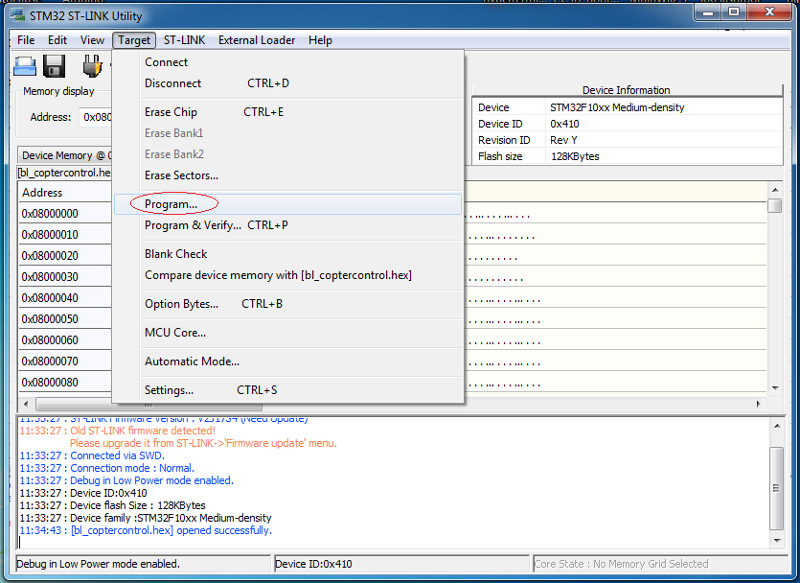Click the right arrow of memory grid horizontal scrollbar
800x583 pixels.
(x=759, y=404)
